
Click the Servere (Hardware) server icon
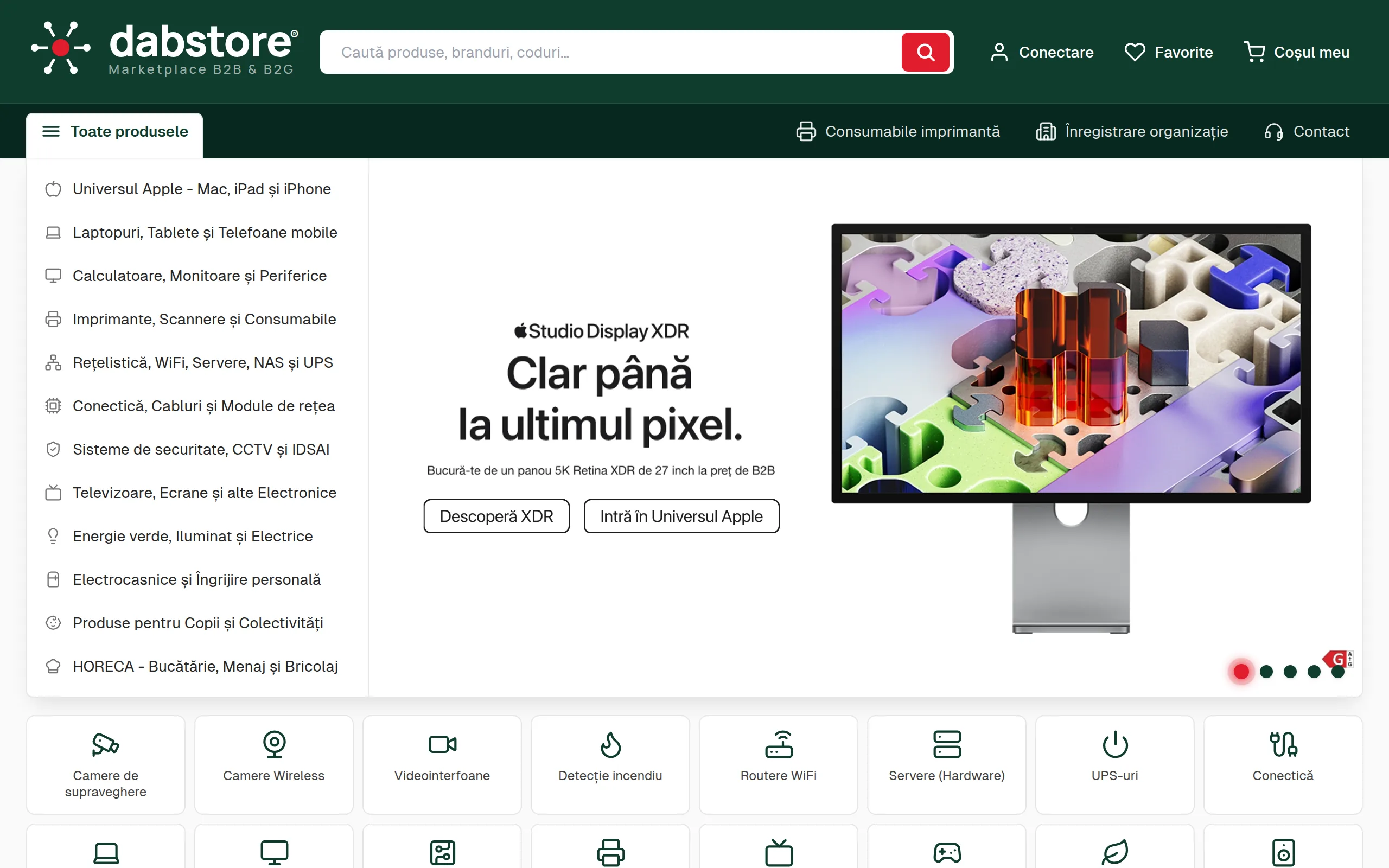[947, 744]
